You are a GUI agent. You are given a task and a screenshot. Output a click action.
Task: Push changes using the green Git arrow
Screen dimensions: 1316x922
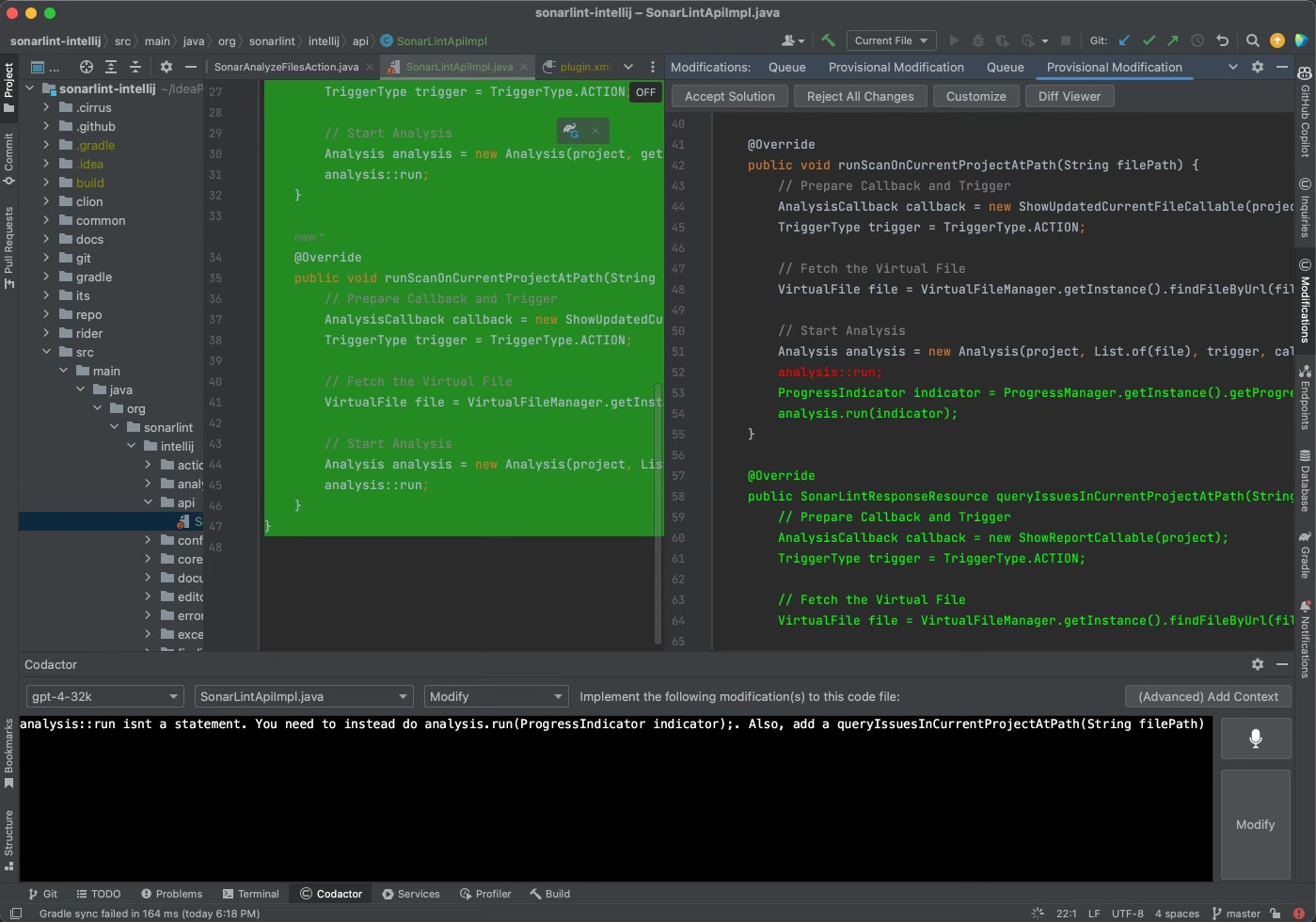pyautogui.click(x=1173, y=40)
